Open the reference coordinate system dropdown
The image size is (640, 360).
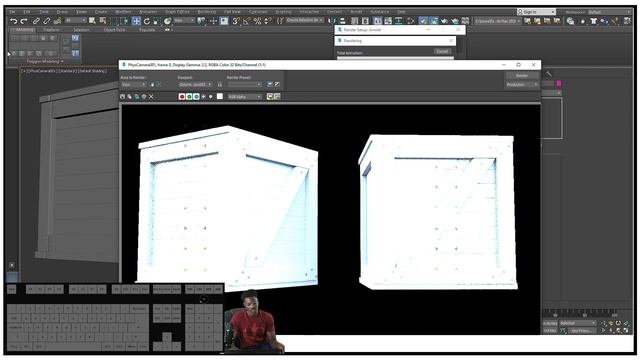click(184, 20)
